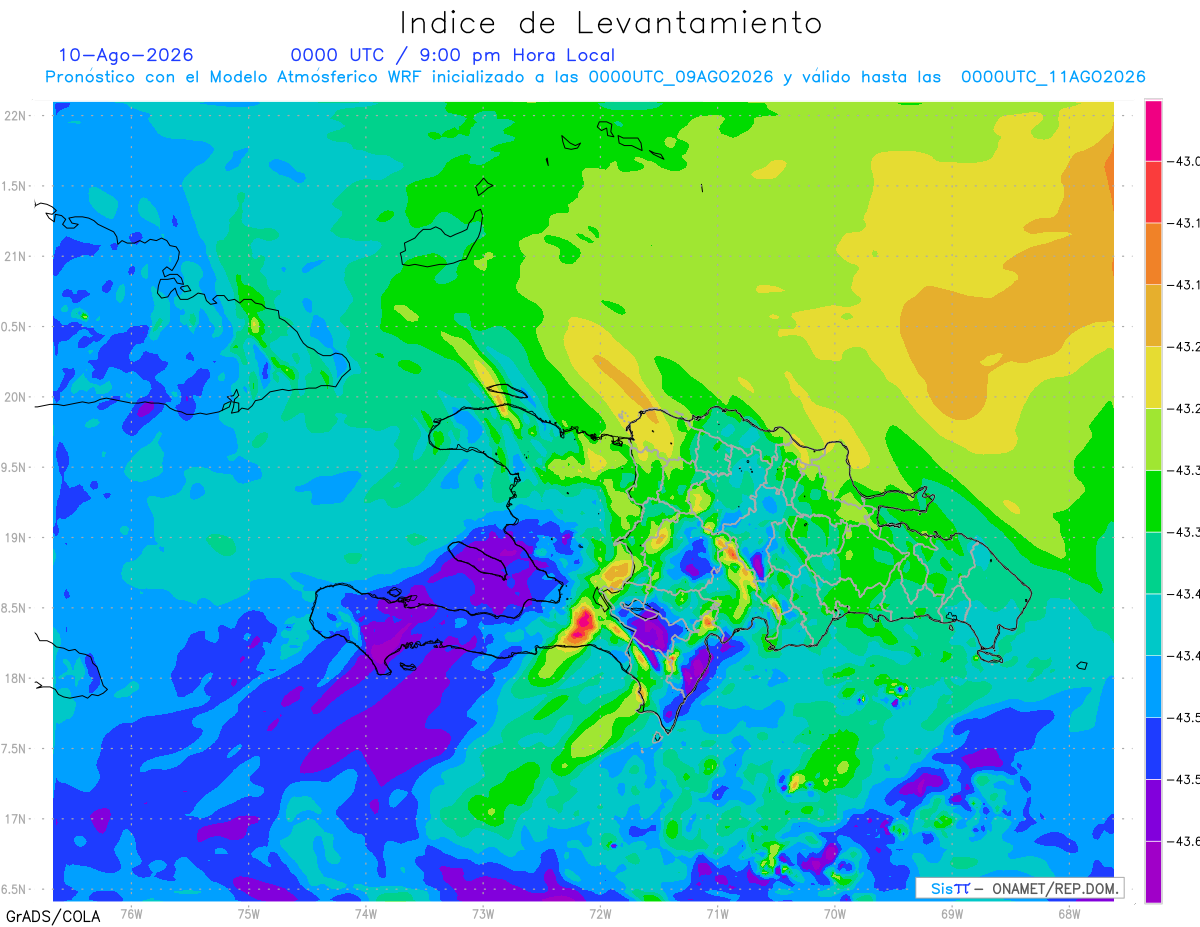Screen dimensions: 1200x927
Task: Select the longitude label "68W"
Action: [1069, 913]
